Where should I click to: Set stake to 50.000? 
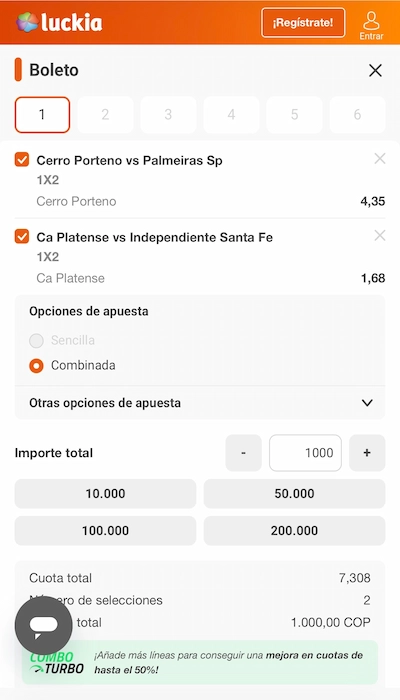pyautogui.click(x=294, y=494)
